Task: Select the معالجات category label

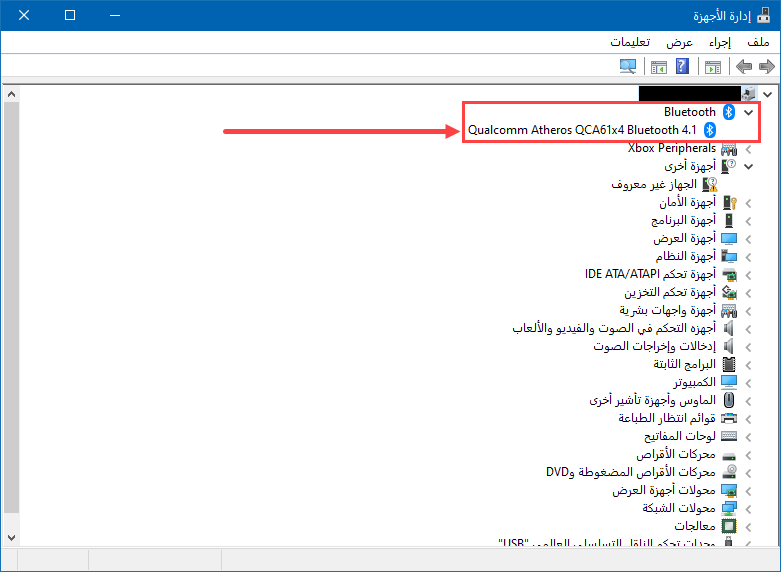Action: [x=695, y=526]
